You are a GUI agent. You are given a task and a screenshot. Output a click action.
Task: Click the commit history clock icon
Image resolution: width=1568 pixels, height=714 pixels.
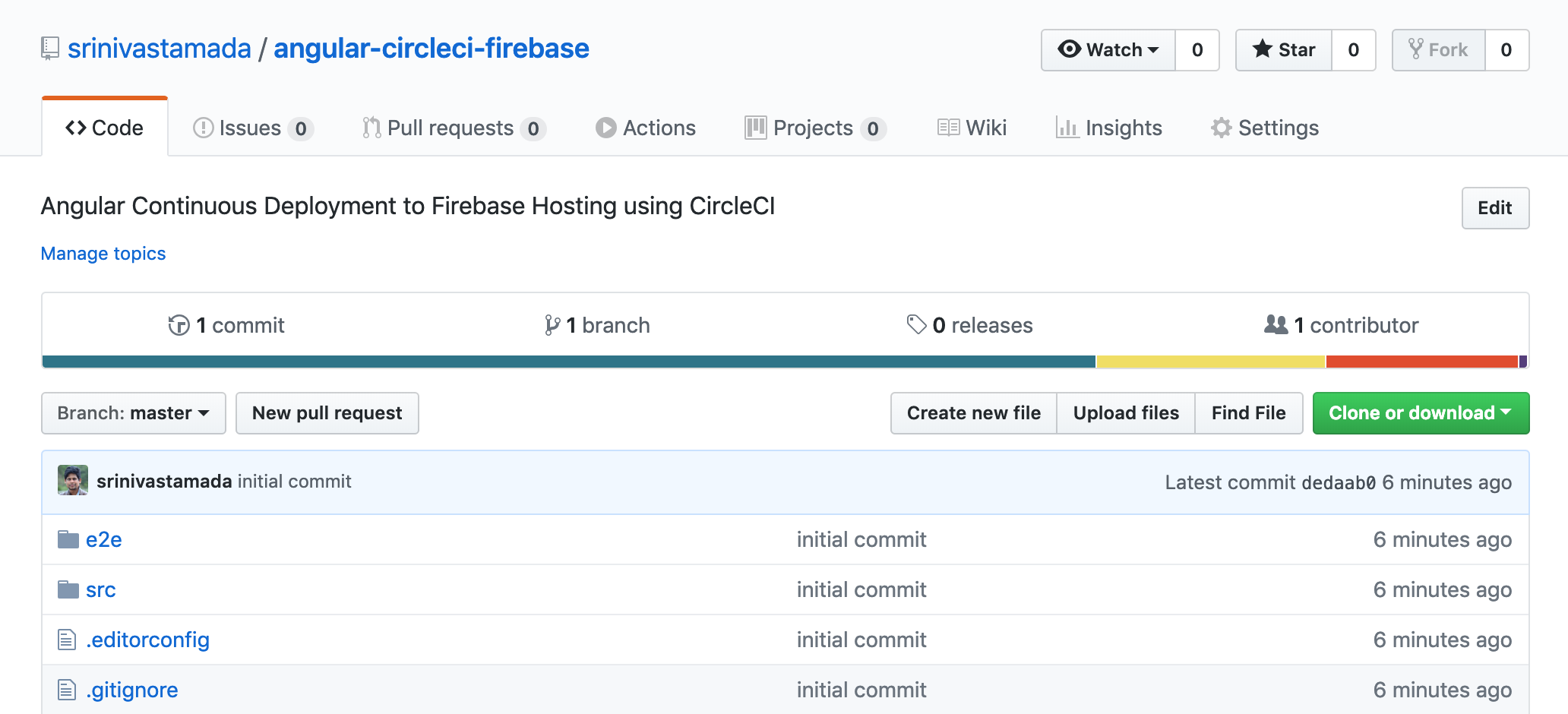pos(179,325)
